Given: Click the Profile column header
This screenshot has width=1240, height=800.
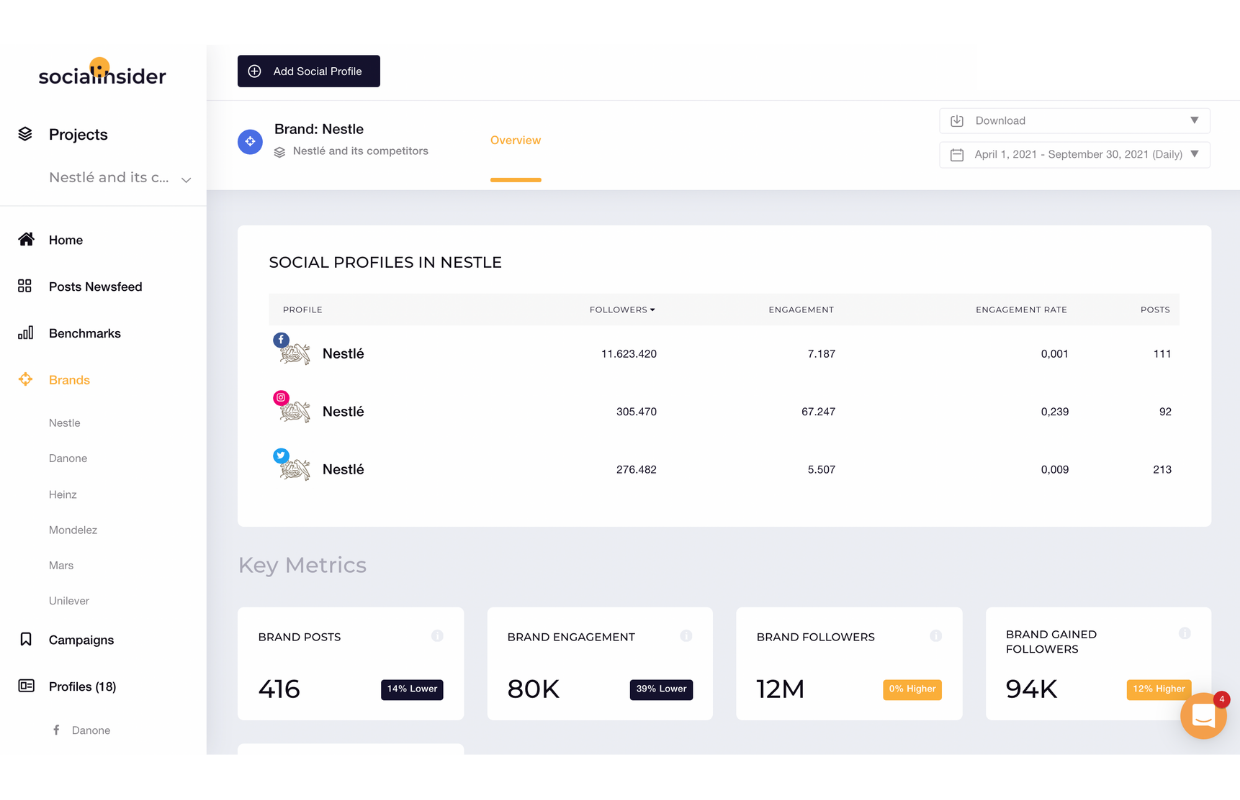Looking at the screenshot, I should 302,310.
